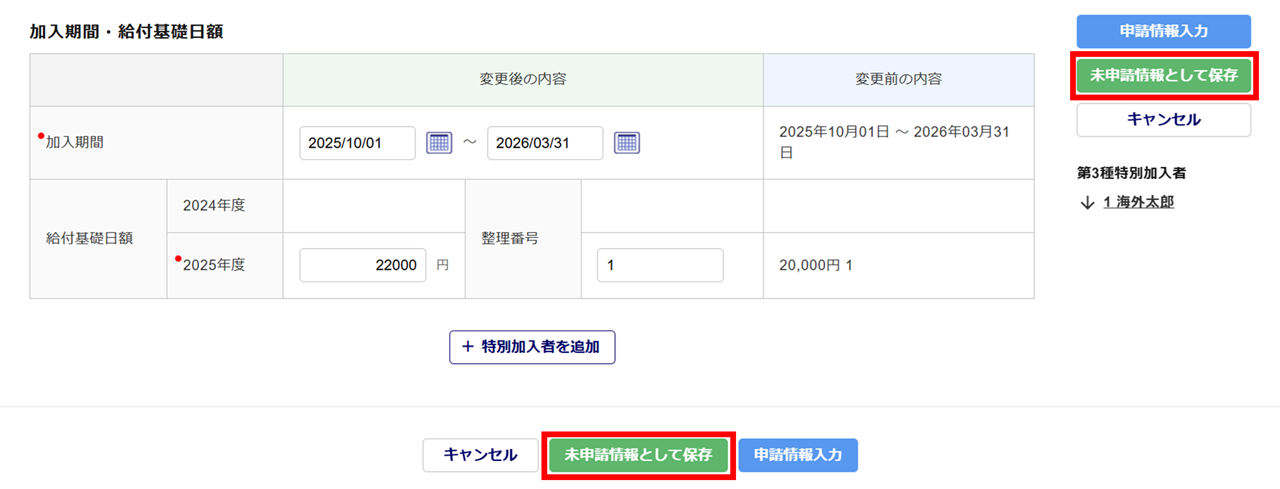
Task: Focus the end date field 2026/03/31
Action: click(x=545, y=143)
